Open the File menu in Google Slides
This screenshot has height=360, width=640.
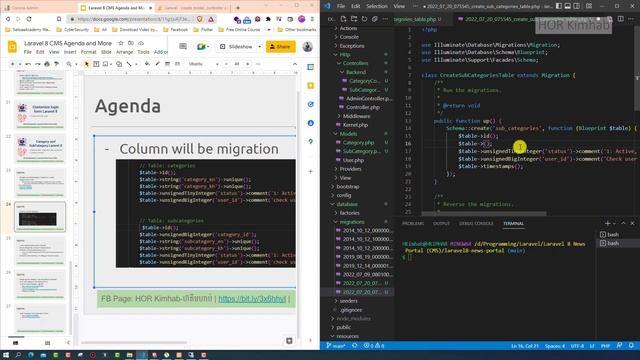pyautogui.click(x=27, y=52)
